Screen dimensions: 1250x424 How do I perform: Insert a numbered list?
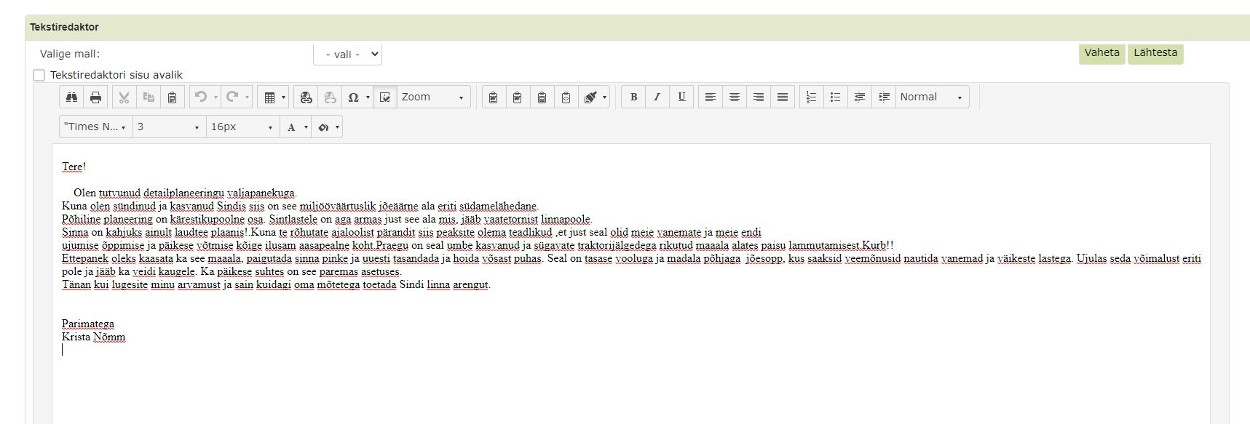coord(812,98)
